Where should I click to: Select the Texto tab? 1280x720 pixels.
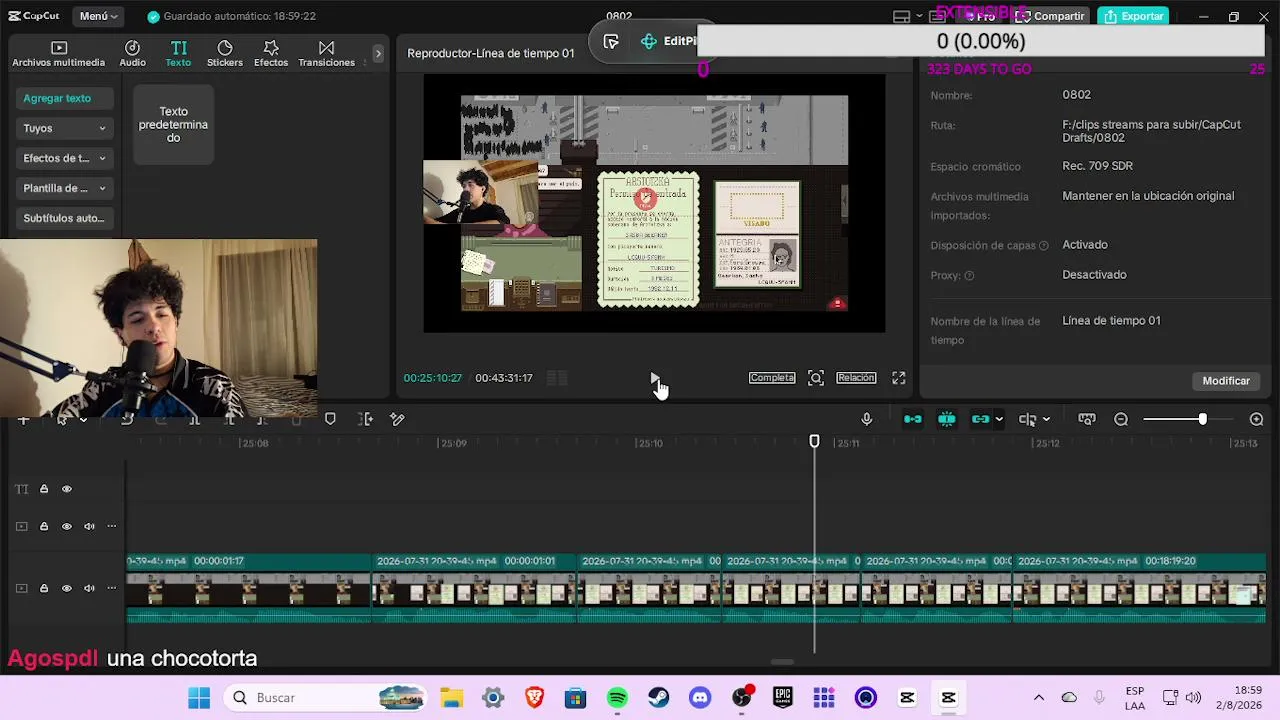tap(178, 54)
